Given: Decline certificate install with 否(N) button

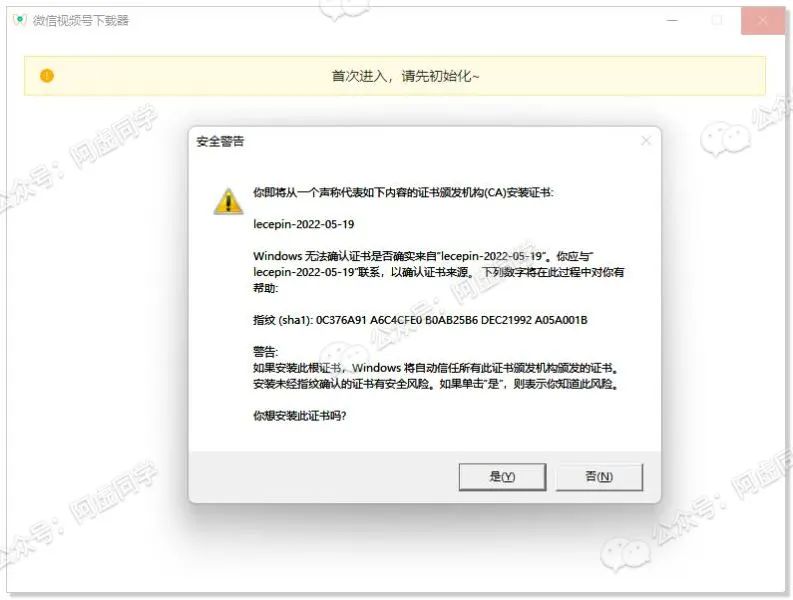Looking at the screenshot, I should point(599,477).
